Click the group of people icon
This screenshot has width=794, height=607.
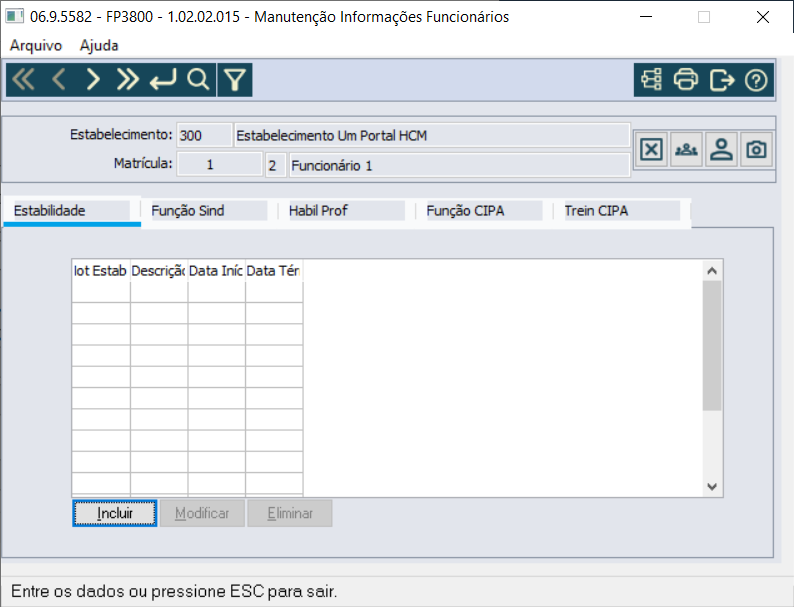pos(686,149)
